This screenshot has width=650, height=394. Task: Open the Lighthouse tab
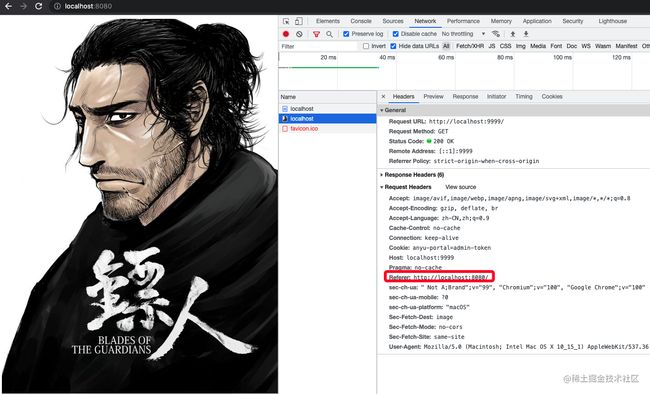coord(612,21)
